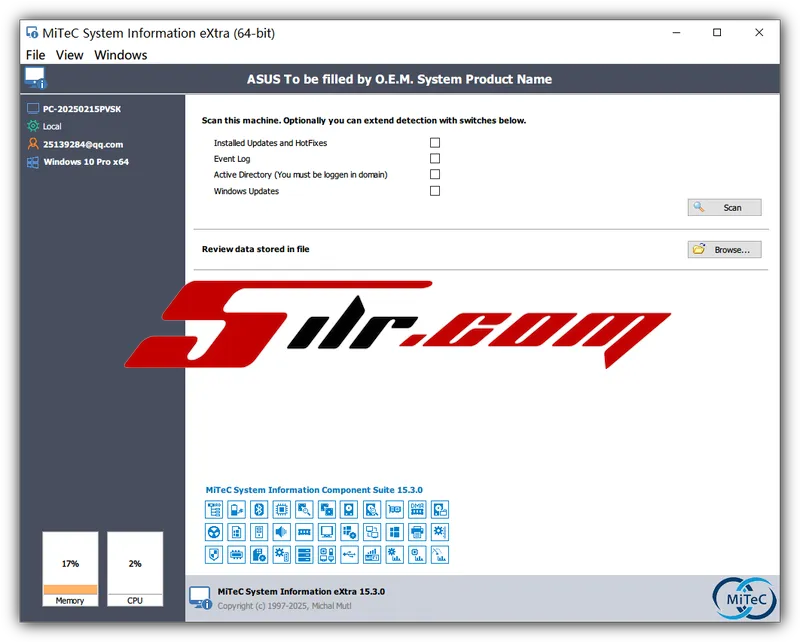Click the printer icon
The width and height of the screenshot is (800, 642).
417,532
